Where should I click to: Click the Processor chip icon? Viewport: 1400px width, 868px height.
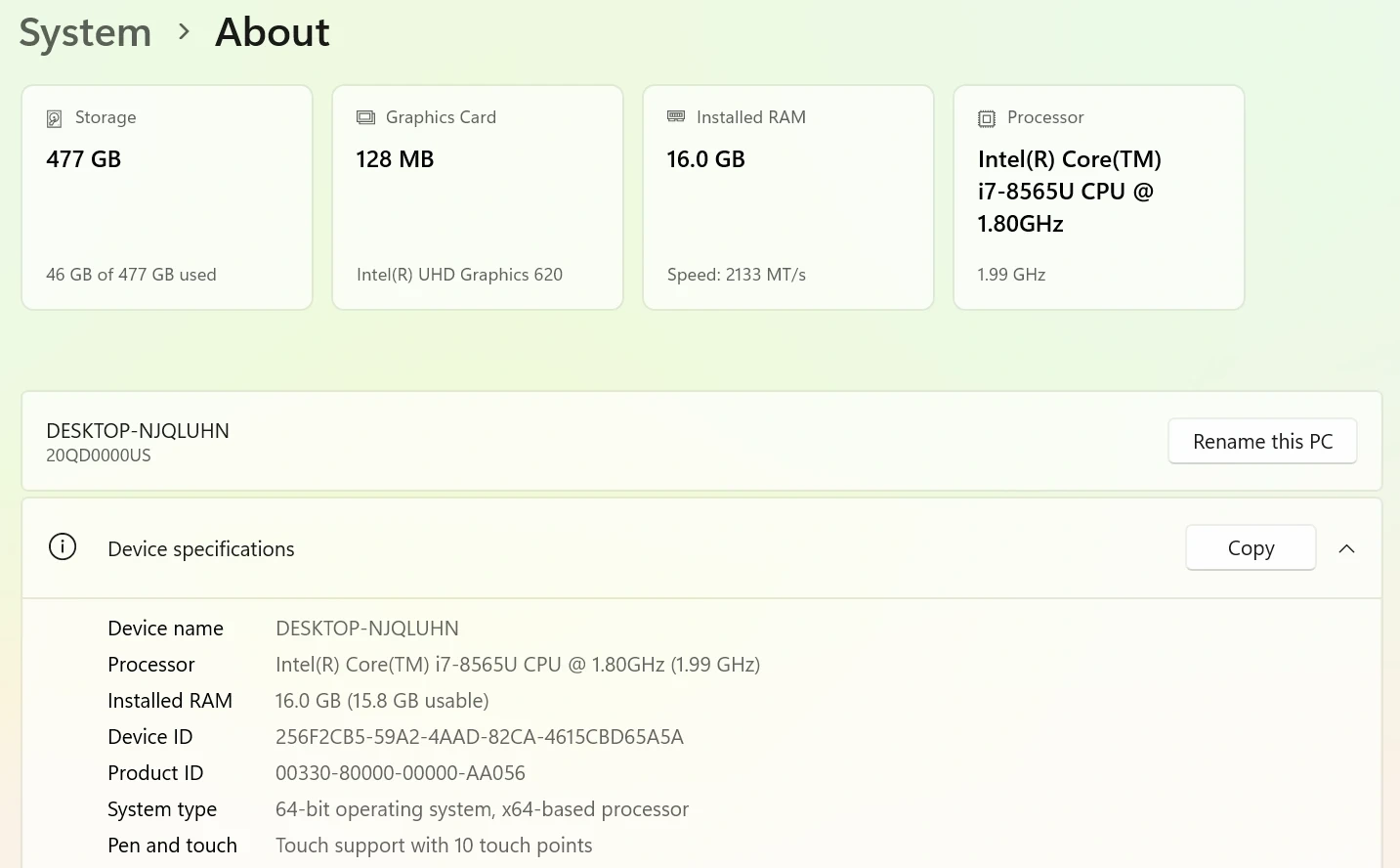point(987,118)
